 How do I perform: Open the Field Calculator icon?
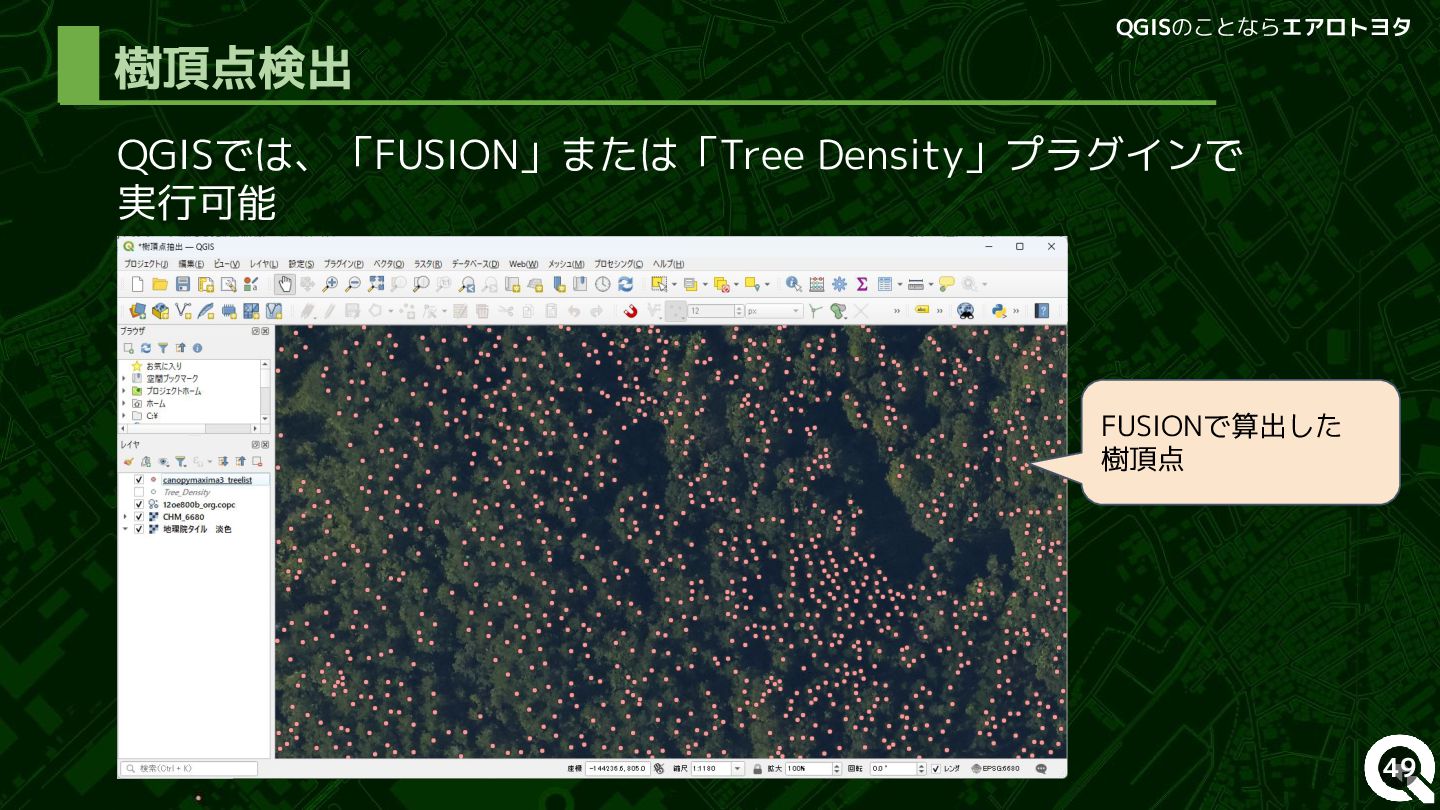[x=817, y=285]
